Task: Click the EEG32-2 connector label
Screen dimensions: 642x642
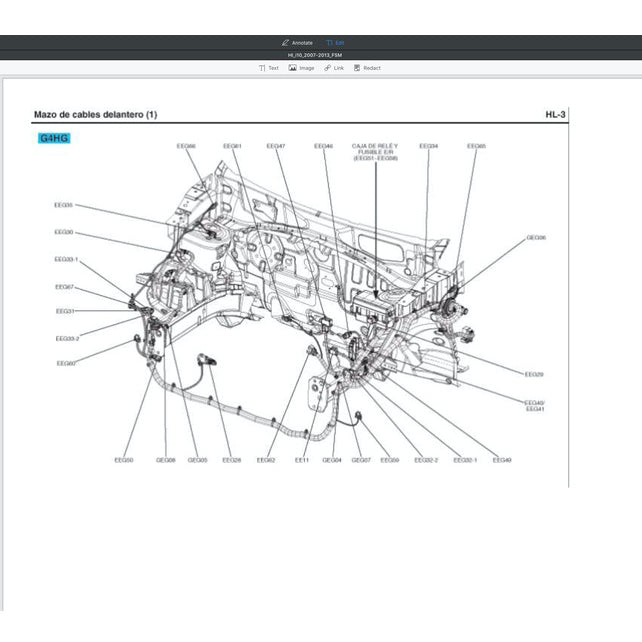Action: click(426, 460)
